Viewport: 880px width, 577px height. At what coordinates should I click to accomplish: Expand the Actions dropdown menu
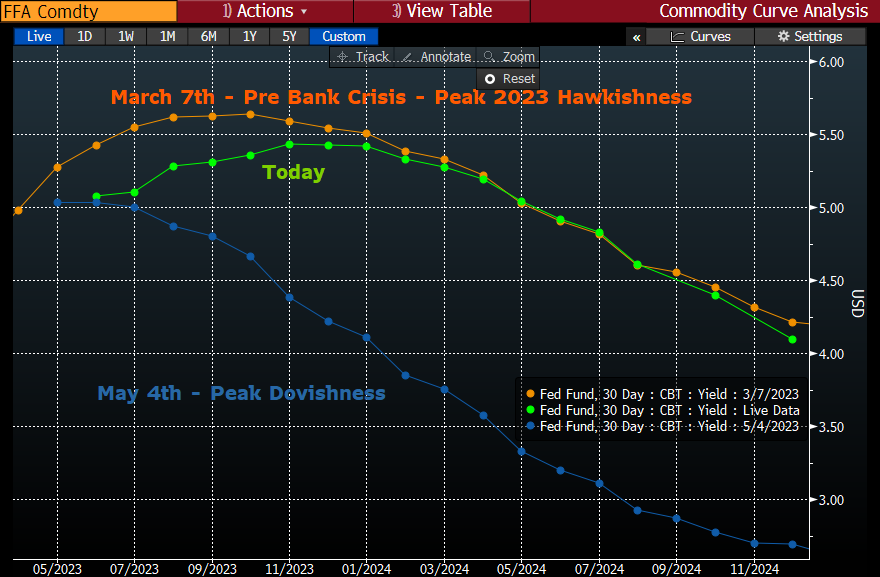(x=265, y=11)
